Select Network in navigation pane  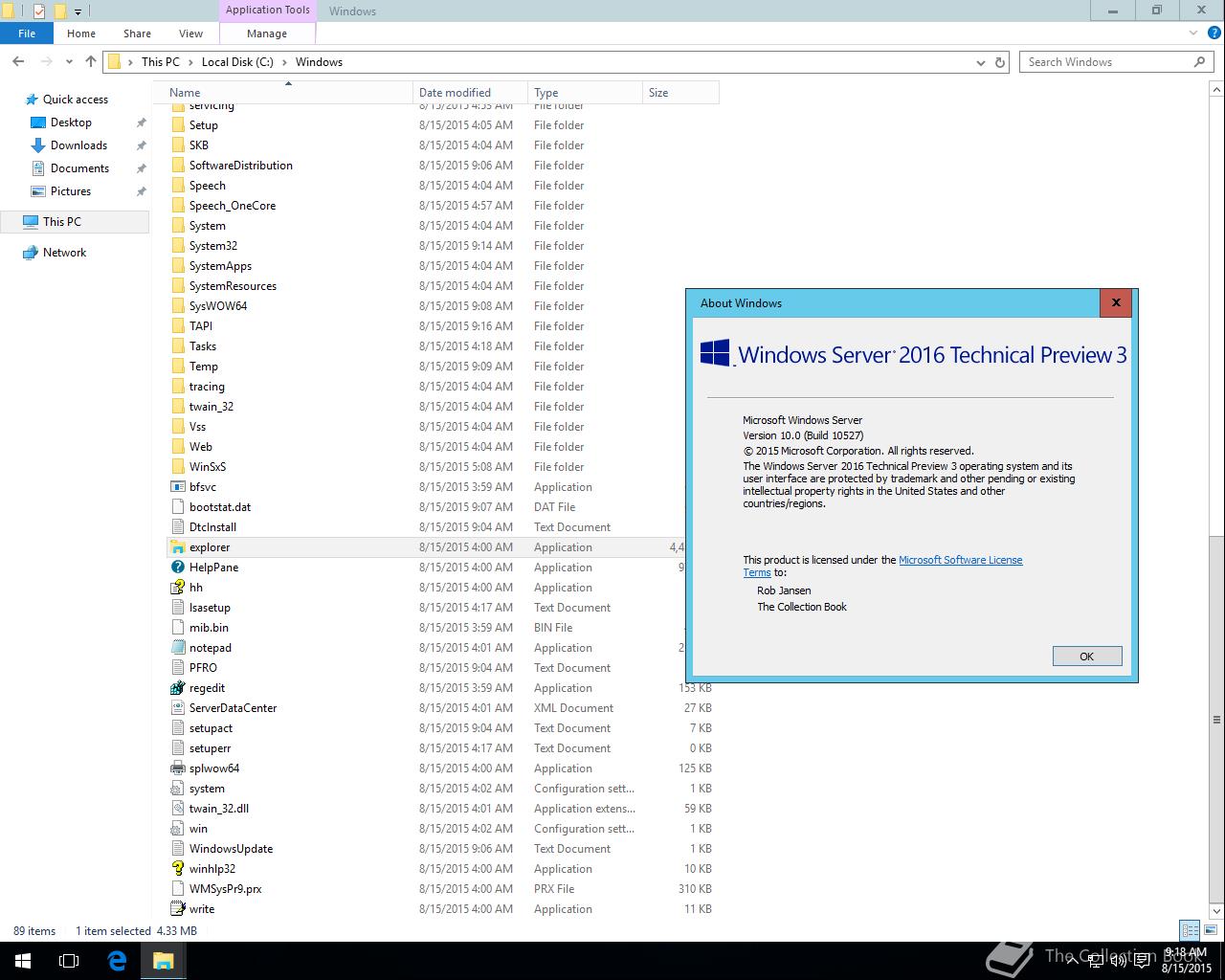click(x=64, y=253)
